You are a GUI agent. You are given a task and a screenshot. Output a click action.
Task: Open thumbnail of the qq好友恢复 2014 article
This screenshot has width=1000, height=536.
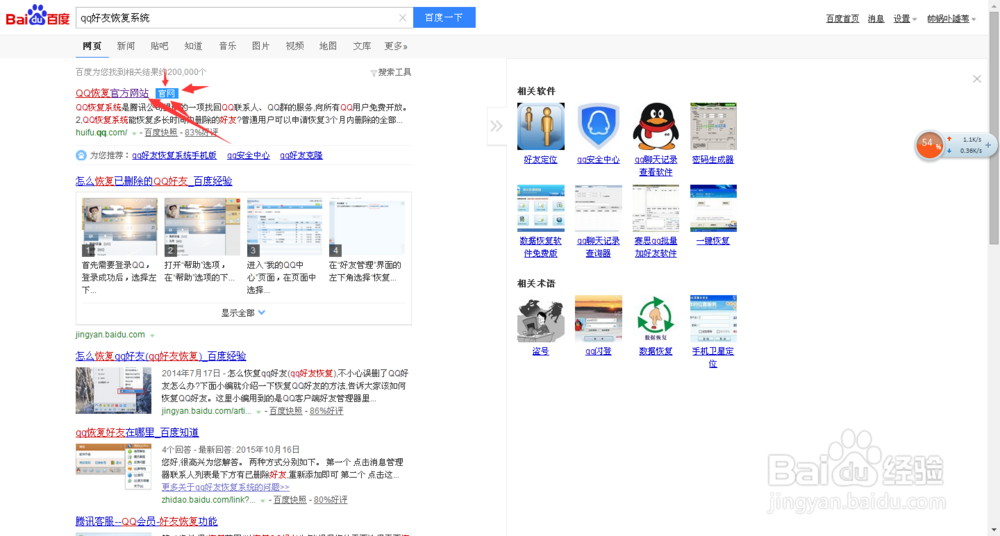(114, 391)
